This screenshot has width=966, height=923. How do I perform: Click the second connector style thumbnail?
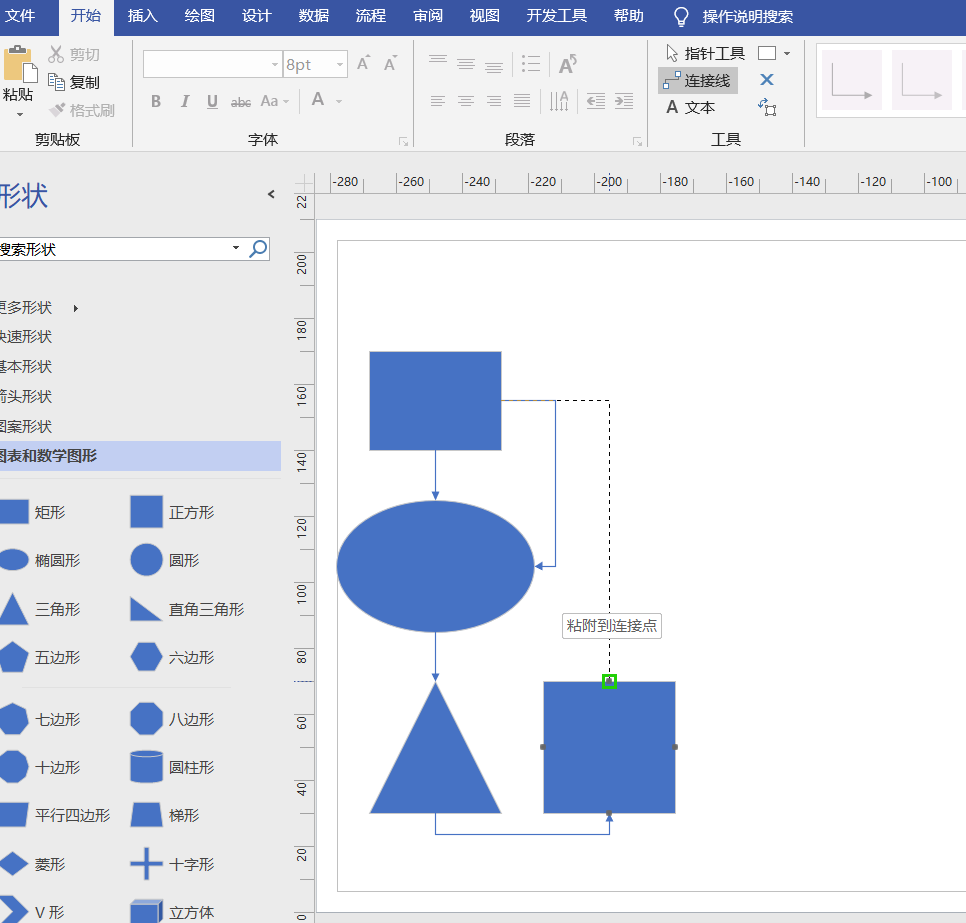click(922, 80)
